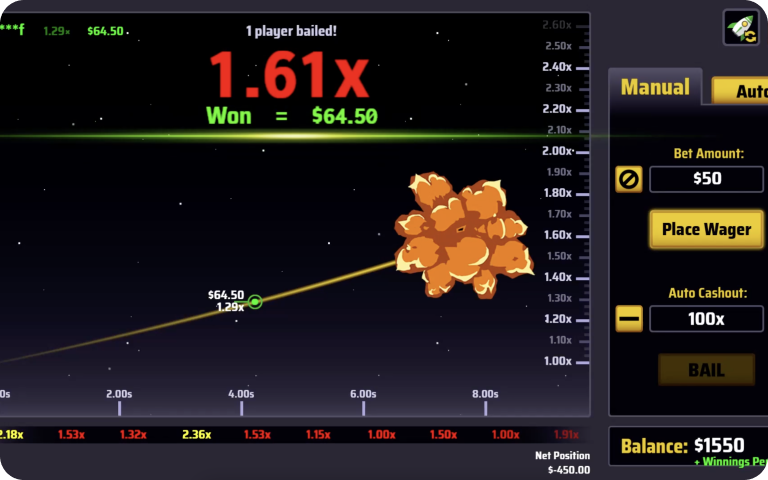Image resolution: width=768 pixels, height=480 pixels.
Task: Click the 2.00s time axis marker
Action: tap(119, 394)
